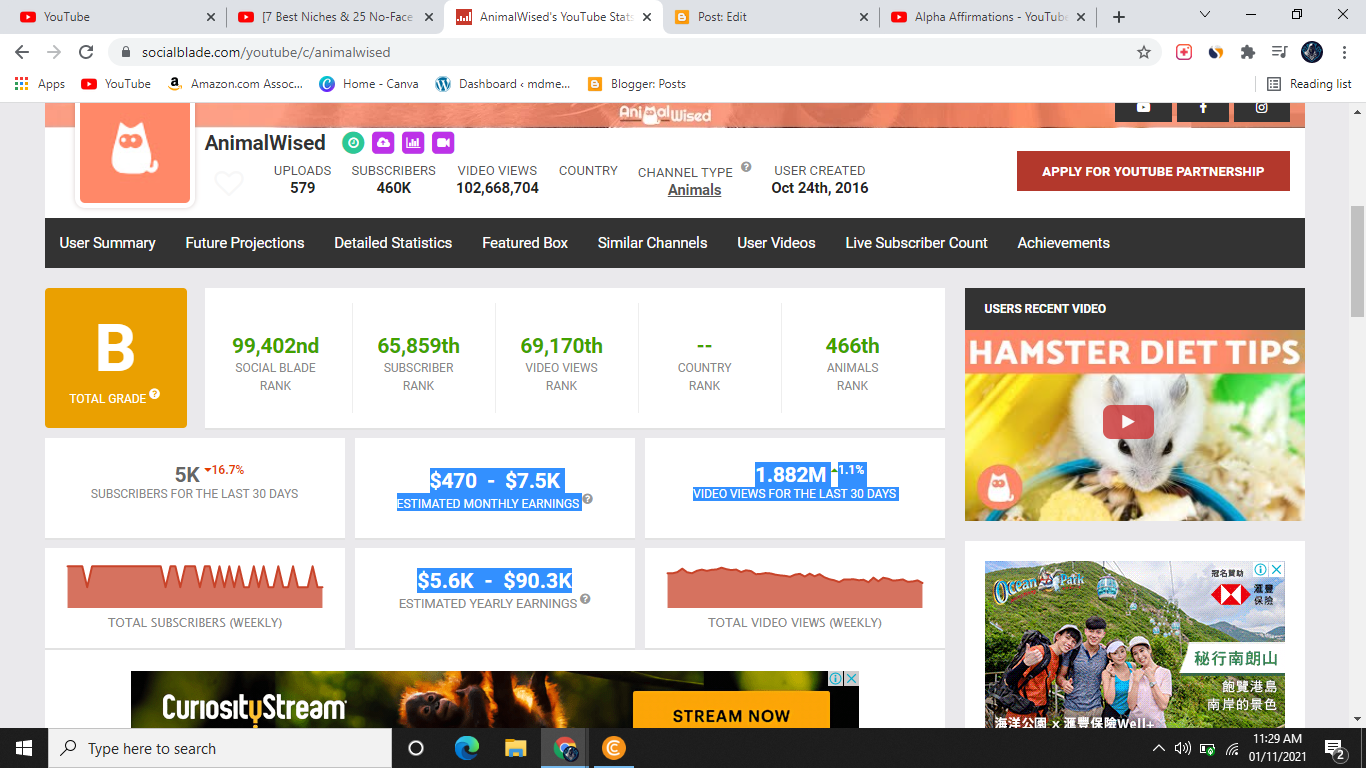1366x768 pixels.
Task: Open the Reading list
Action: pyautogui.click(x=1309, y=84)
